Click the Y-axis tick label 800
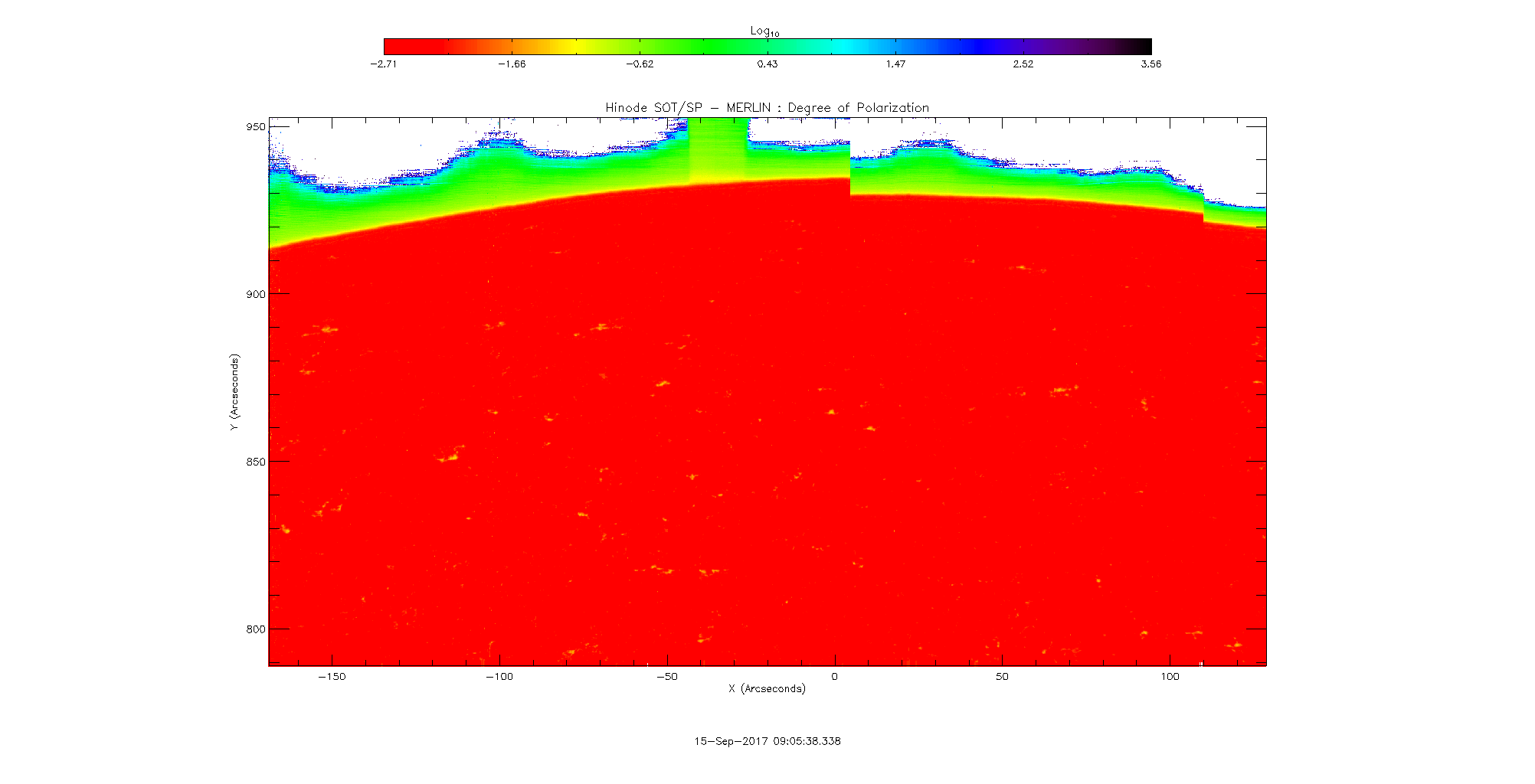 click(256, 629)
